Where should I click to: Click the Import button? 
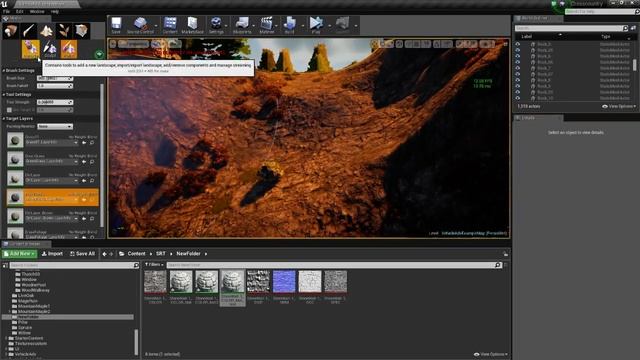[x=52, y=254]
